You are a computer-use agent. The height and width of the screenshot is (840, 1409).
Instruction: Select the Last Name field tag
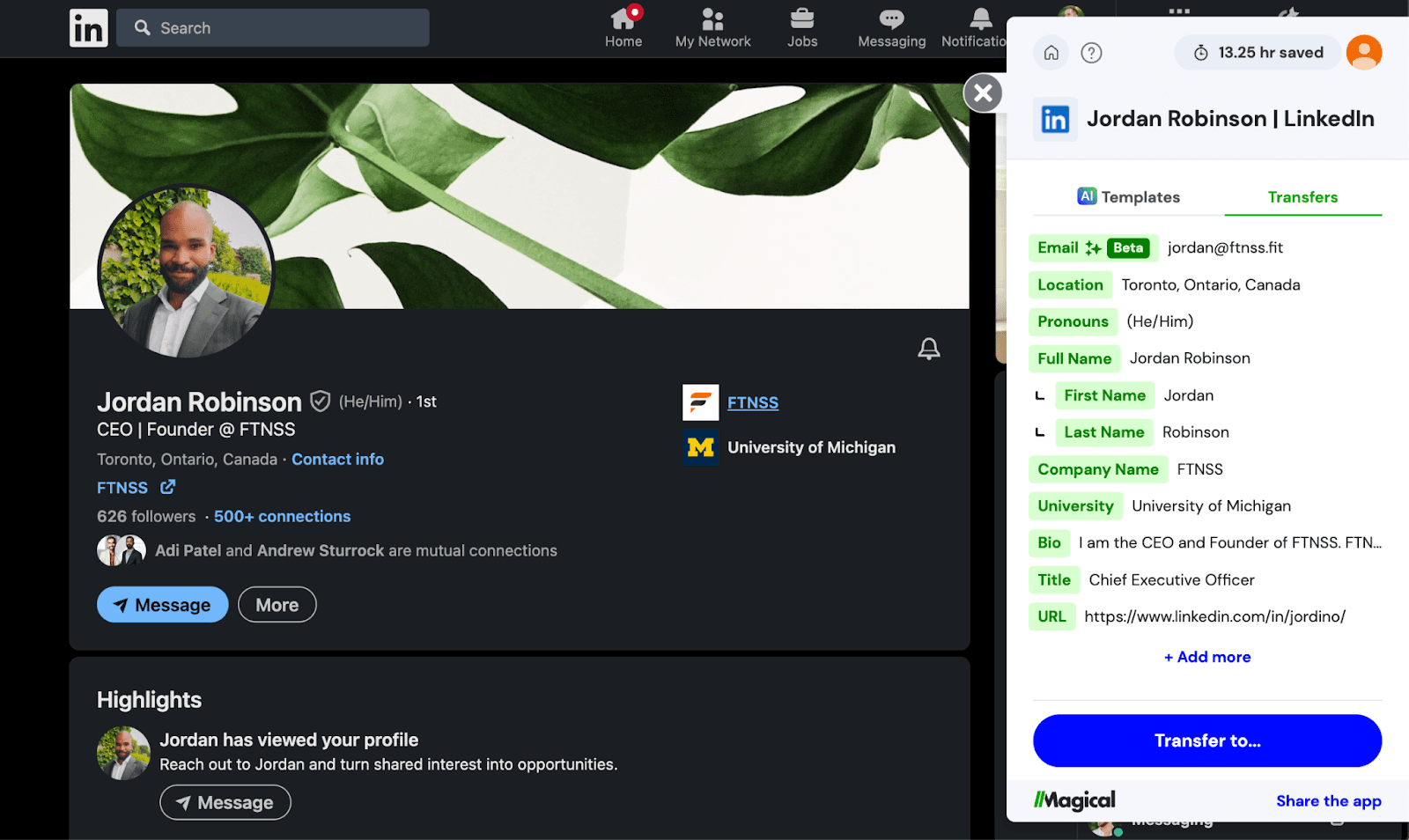[x=1103, y=433]
